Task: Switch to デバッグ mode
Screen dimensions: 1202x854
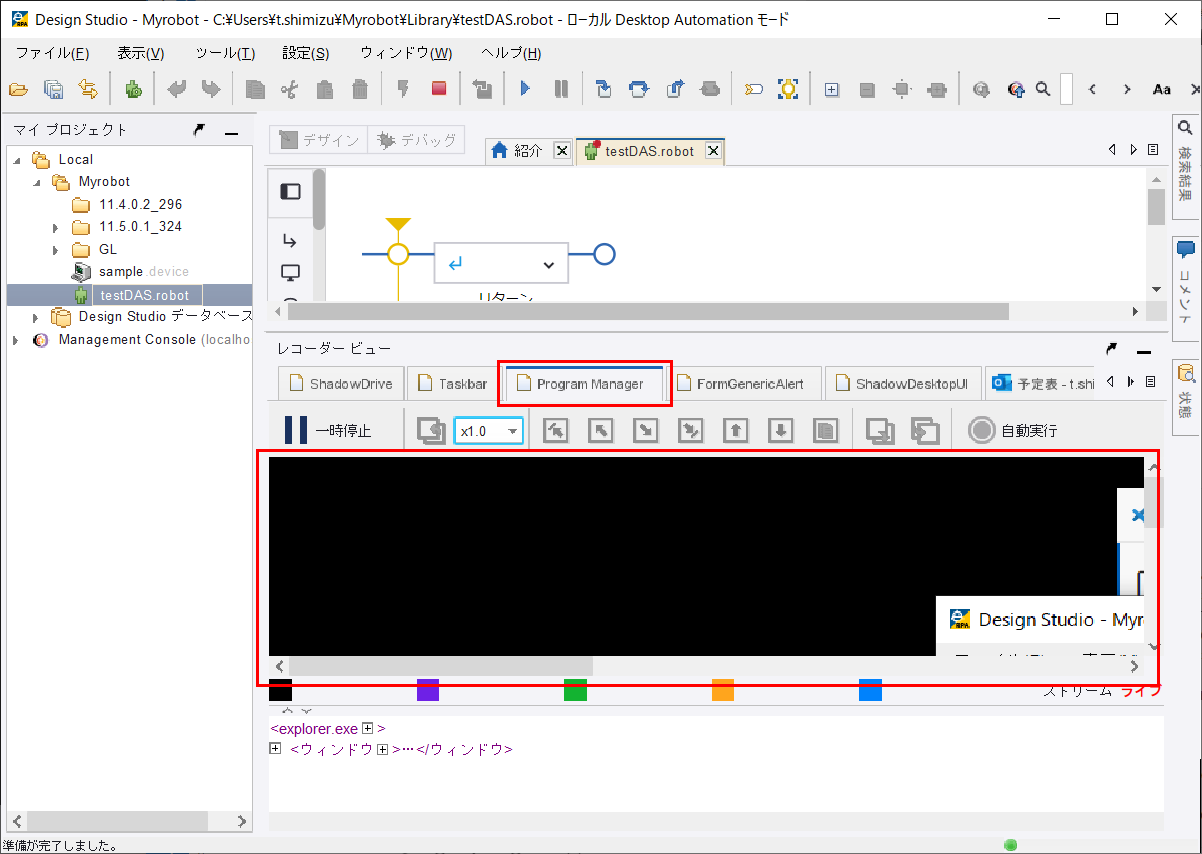Action: 417,141
